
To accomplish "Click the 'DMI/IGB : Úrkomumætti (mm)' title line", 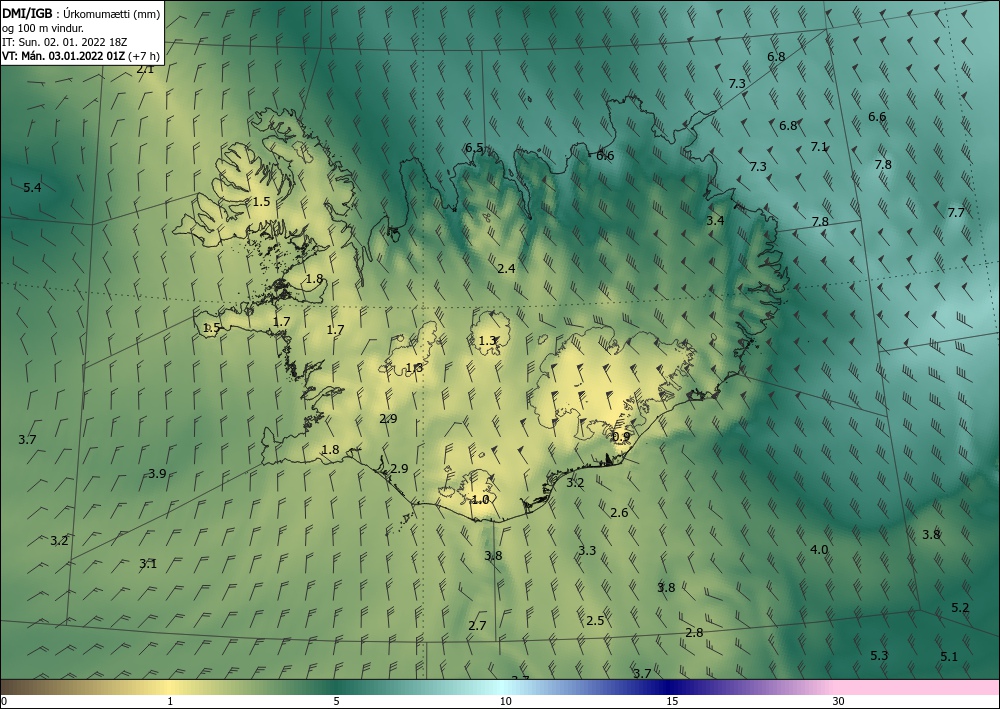I will pos(81,14).
